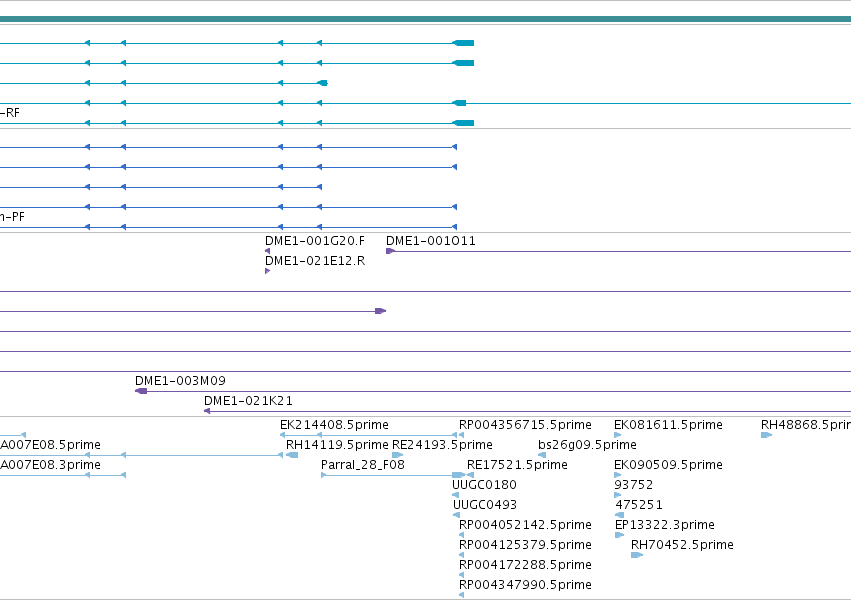851x600 pixels.
Task: Click the blue arrowhead under 475251
Action: pos(619,515)
